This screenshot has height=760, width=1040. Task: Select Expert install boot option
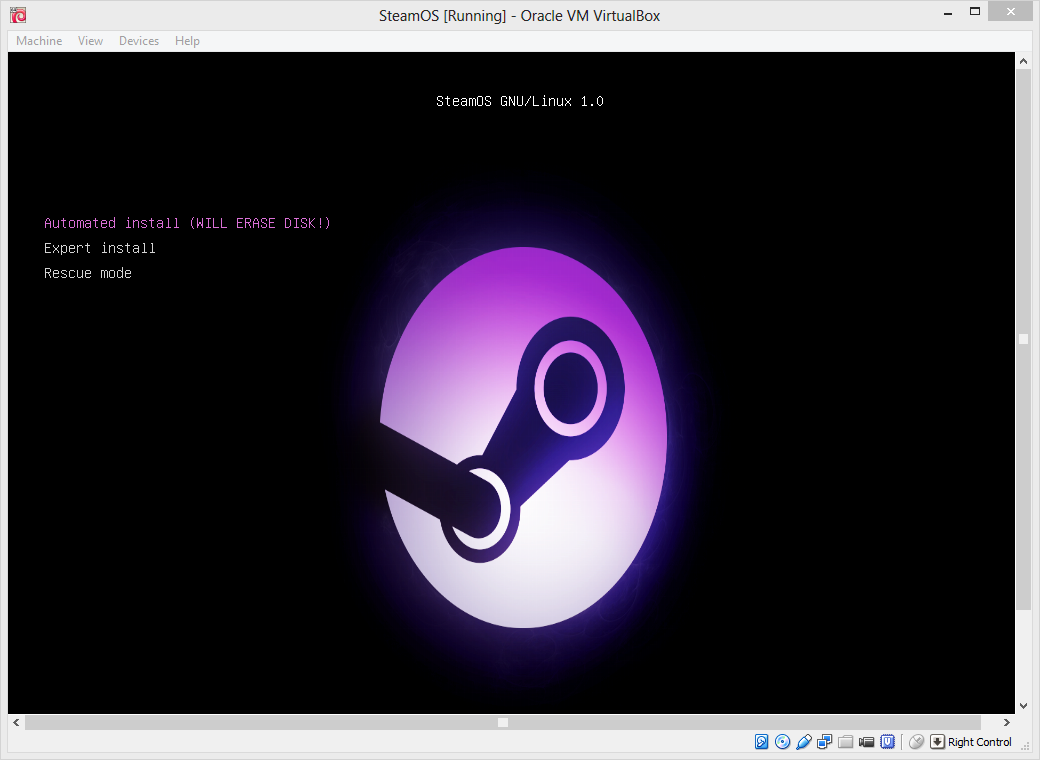click(99, 248)
